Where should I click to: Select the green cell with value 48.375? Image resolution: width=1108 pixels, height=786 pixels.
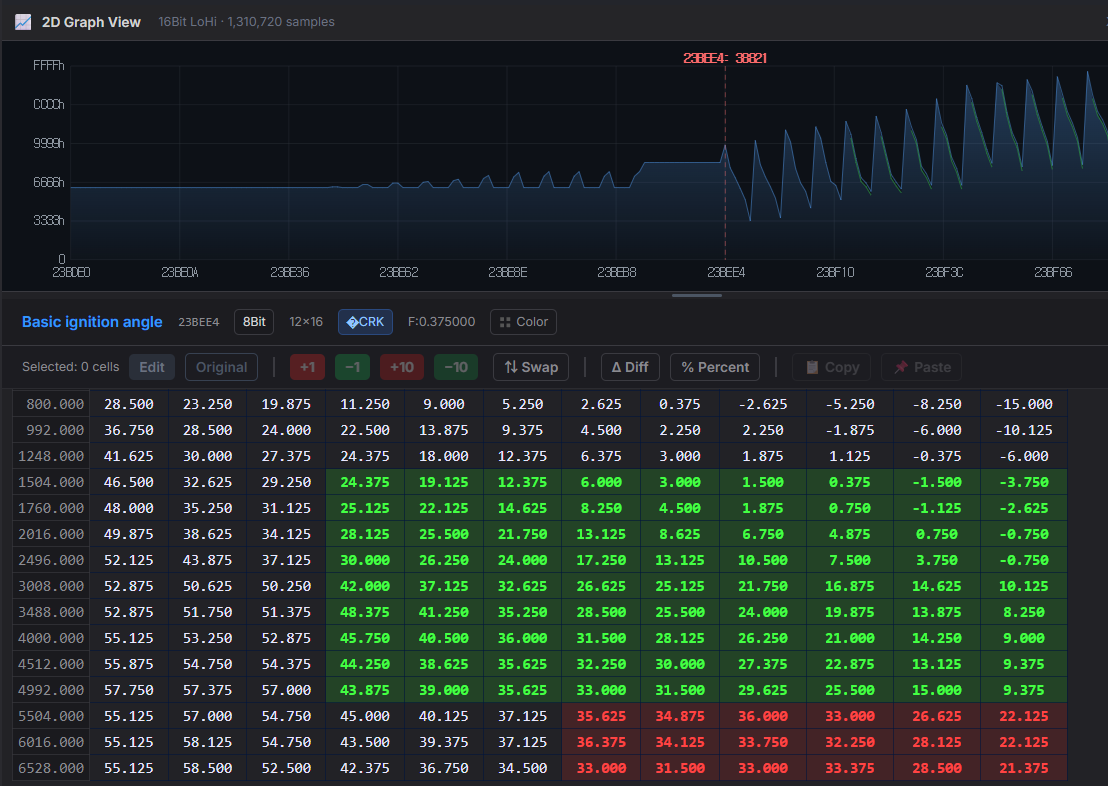[365, 612]
